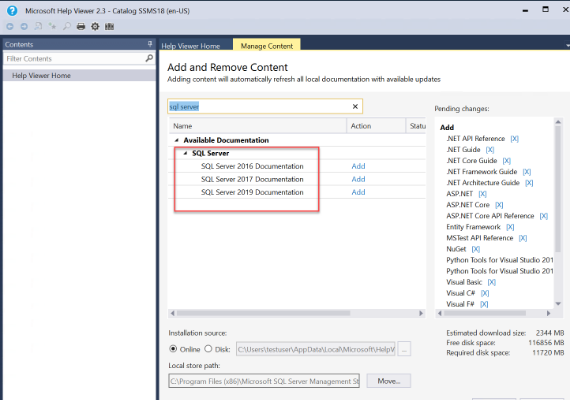Remove MSTest API Reference from pending changes
The image size is (570, 400).
(x=523, y=238)
